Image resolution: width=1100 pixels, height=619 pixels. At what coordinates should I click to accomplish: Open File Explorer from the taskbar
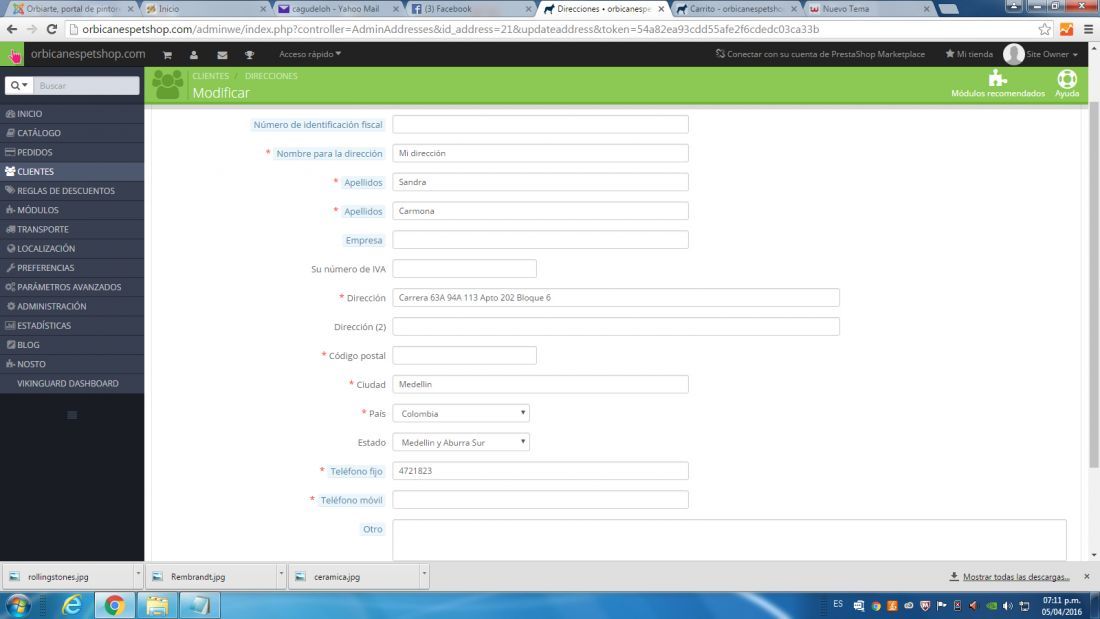point(157,605)
